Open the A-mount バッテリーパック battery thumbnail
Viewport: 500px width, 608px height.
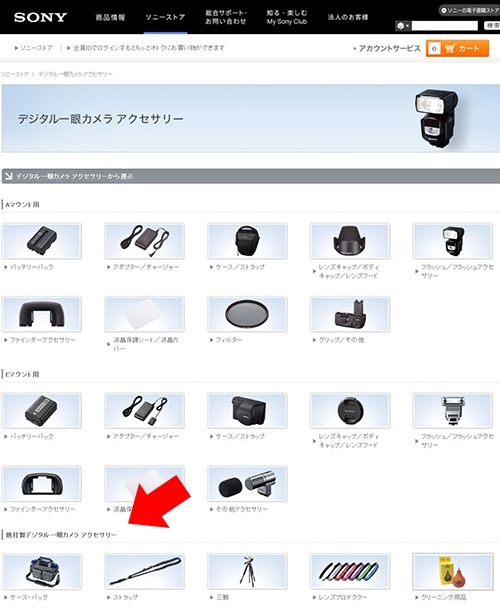[x=42, y=241]
